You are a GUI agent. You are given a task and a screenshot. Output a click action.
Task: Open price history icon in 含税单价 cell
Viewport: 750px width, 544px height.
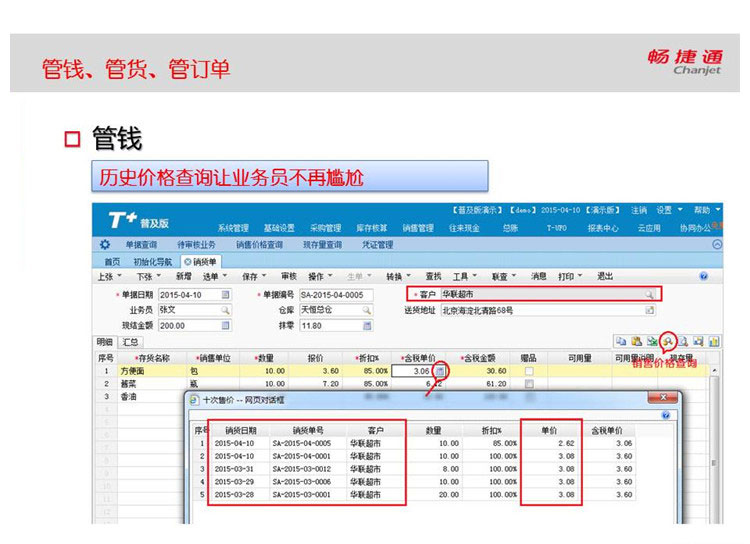(440, 371)
